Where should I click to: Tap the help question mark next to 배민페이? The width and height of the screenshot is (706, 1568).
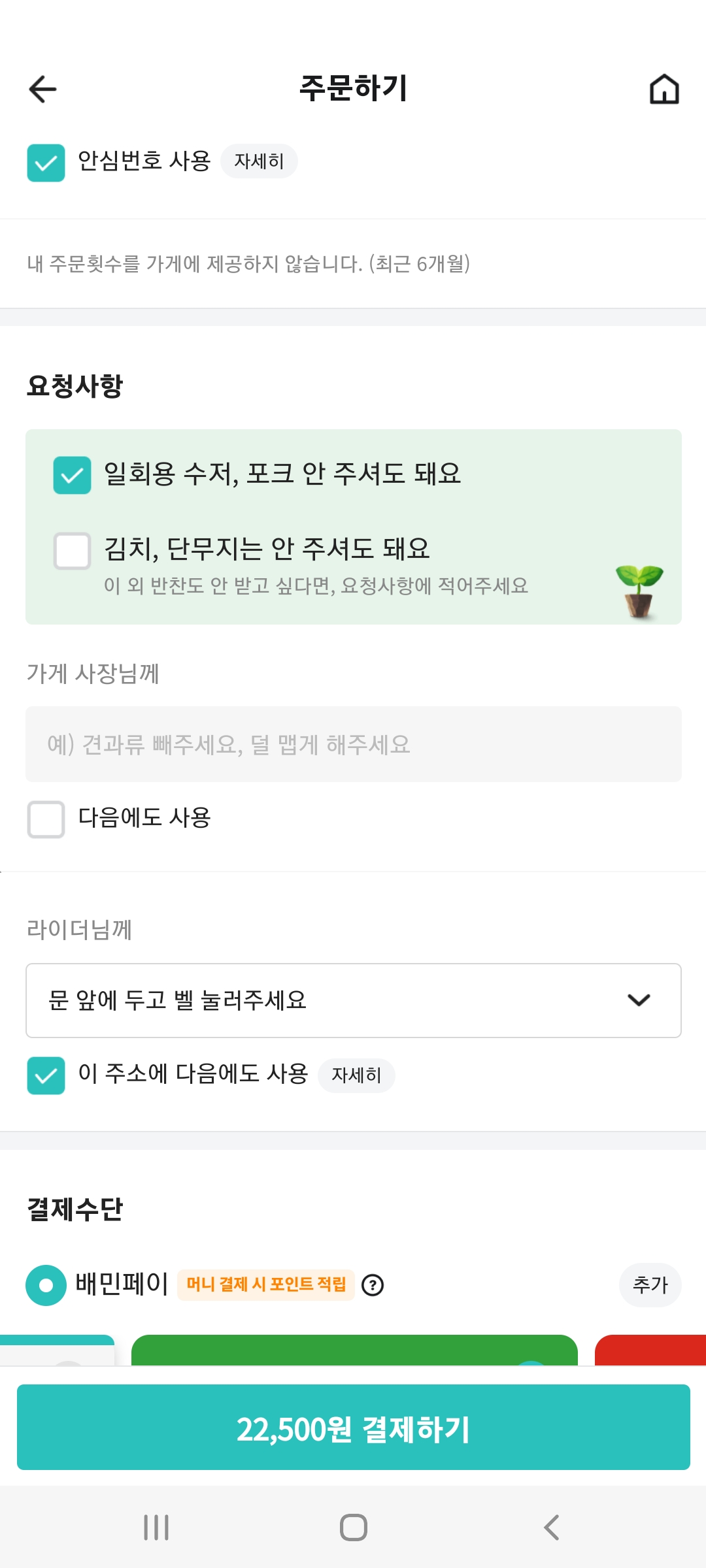373,1285
